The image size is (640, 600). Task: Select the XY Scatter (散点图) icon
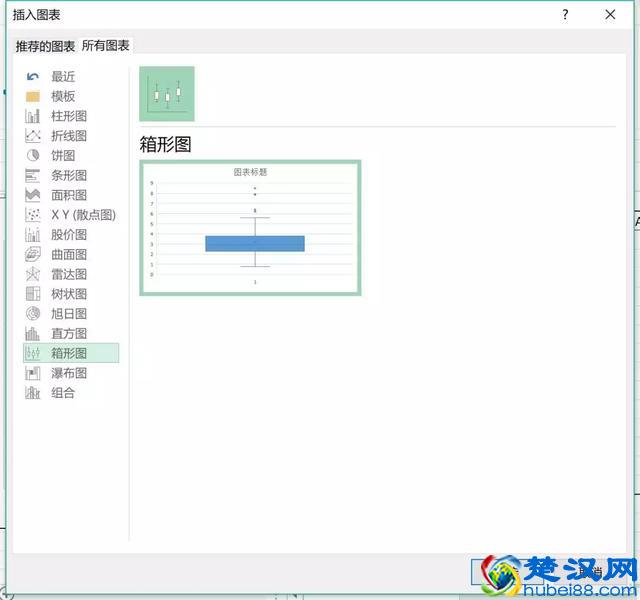click(33, 215)
